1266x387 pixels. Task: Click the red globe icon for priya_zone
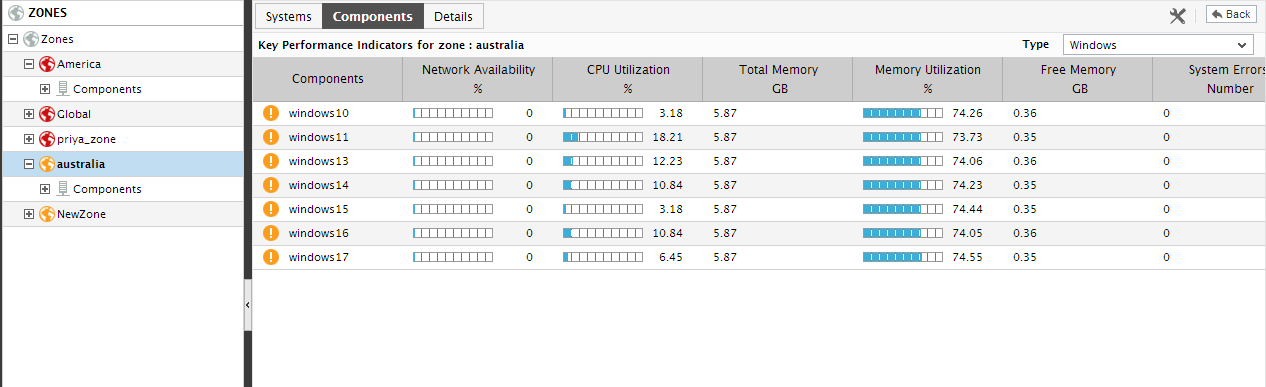(x=46, y=139)
